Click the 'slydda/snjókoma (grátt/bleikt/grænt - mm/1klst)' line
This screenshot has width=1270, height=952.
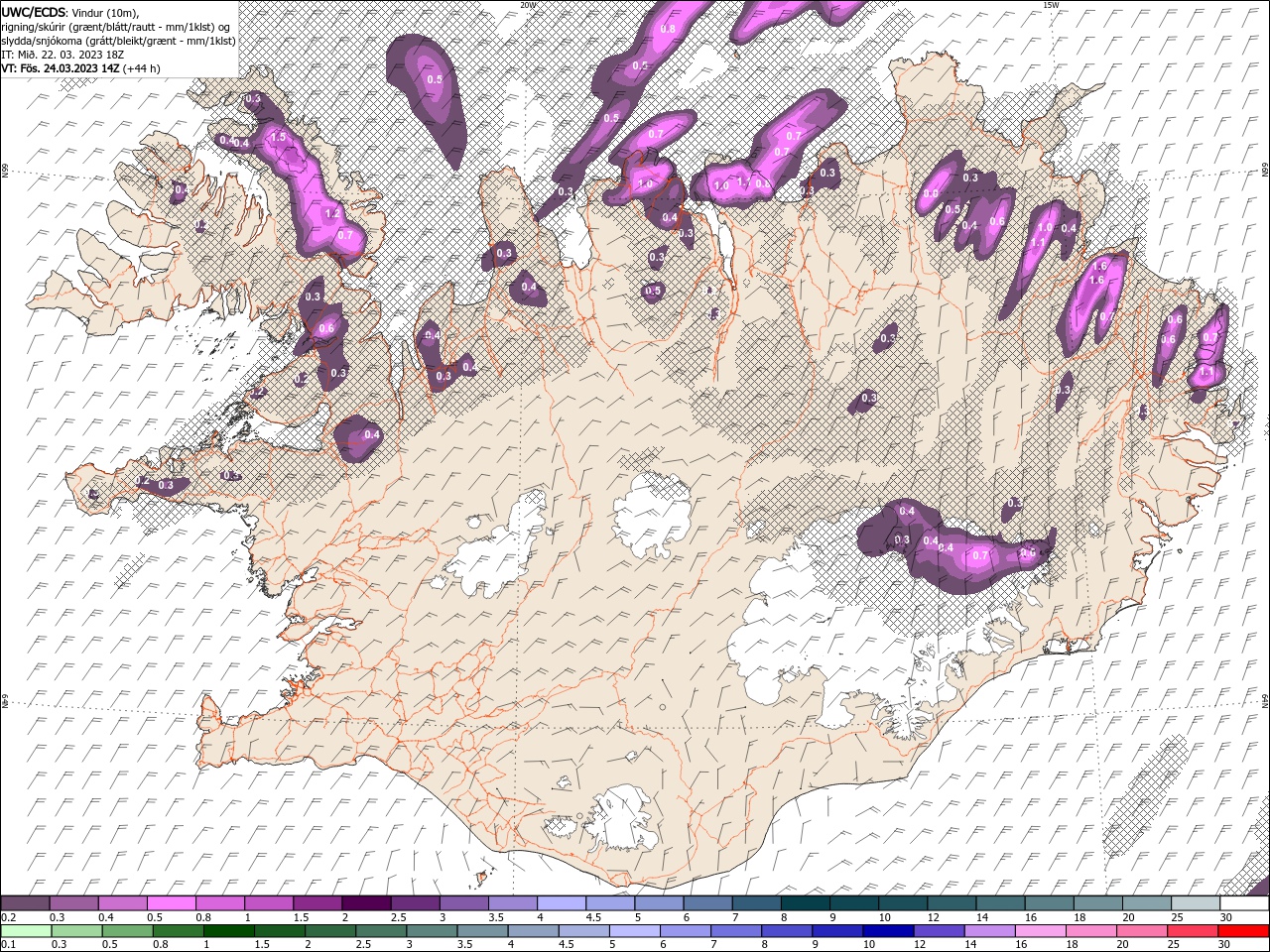pyautogui.click(x=118, y=40)
